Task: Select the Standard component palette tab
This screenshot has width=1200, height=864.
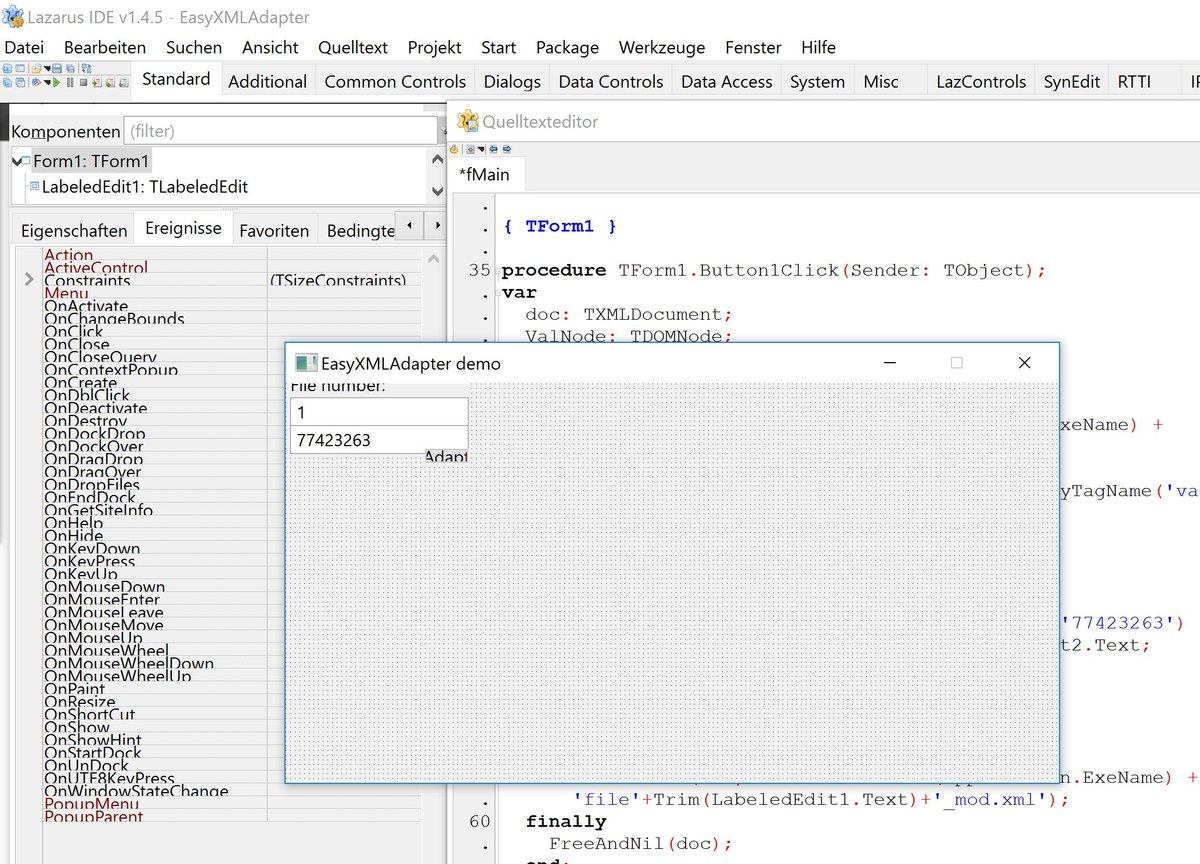Action: (176, 79)
